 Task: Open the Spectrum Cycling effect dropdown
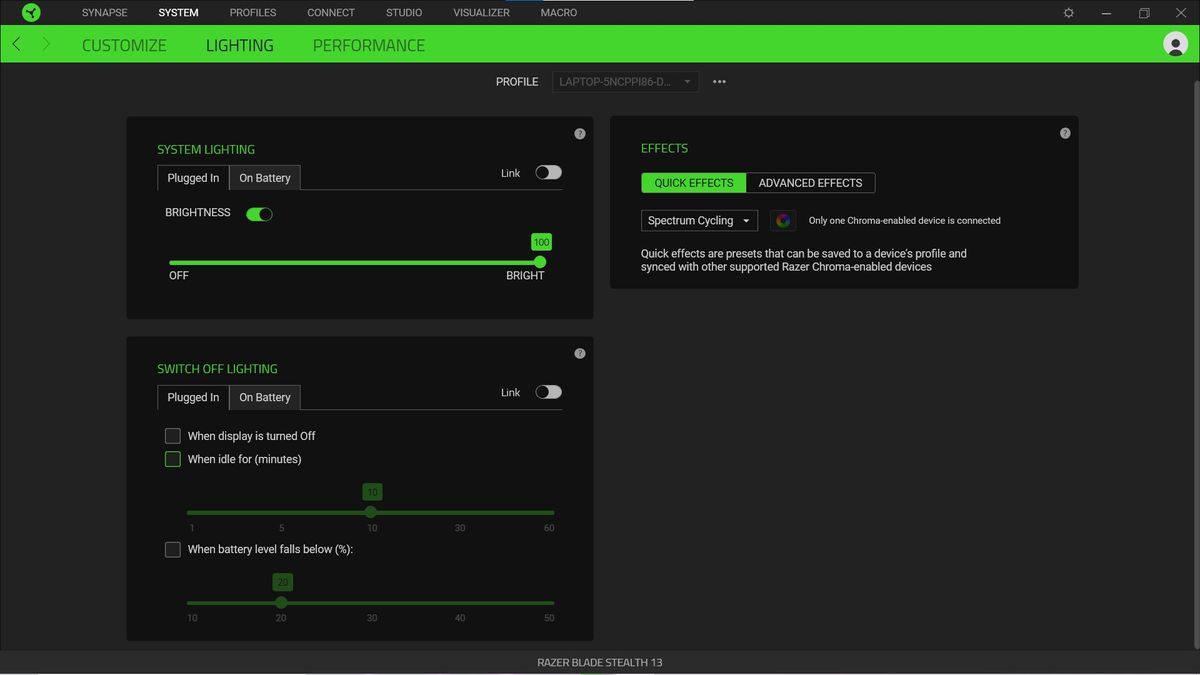point(699,221)
